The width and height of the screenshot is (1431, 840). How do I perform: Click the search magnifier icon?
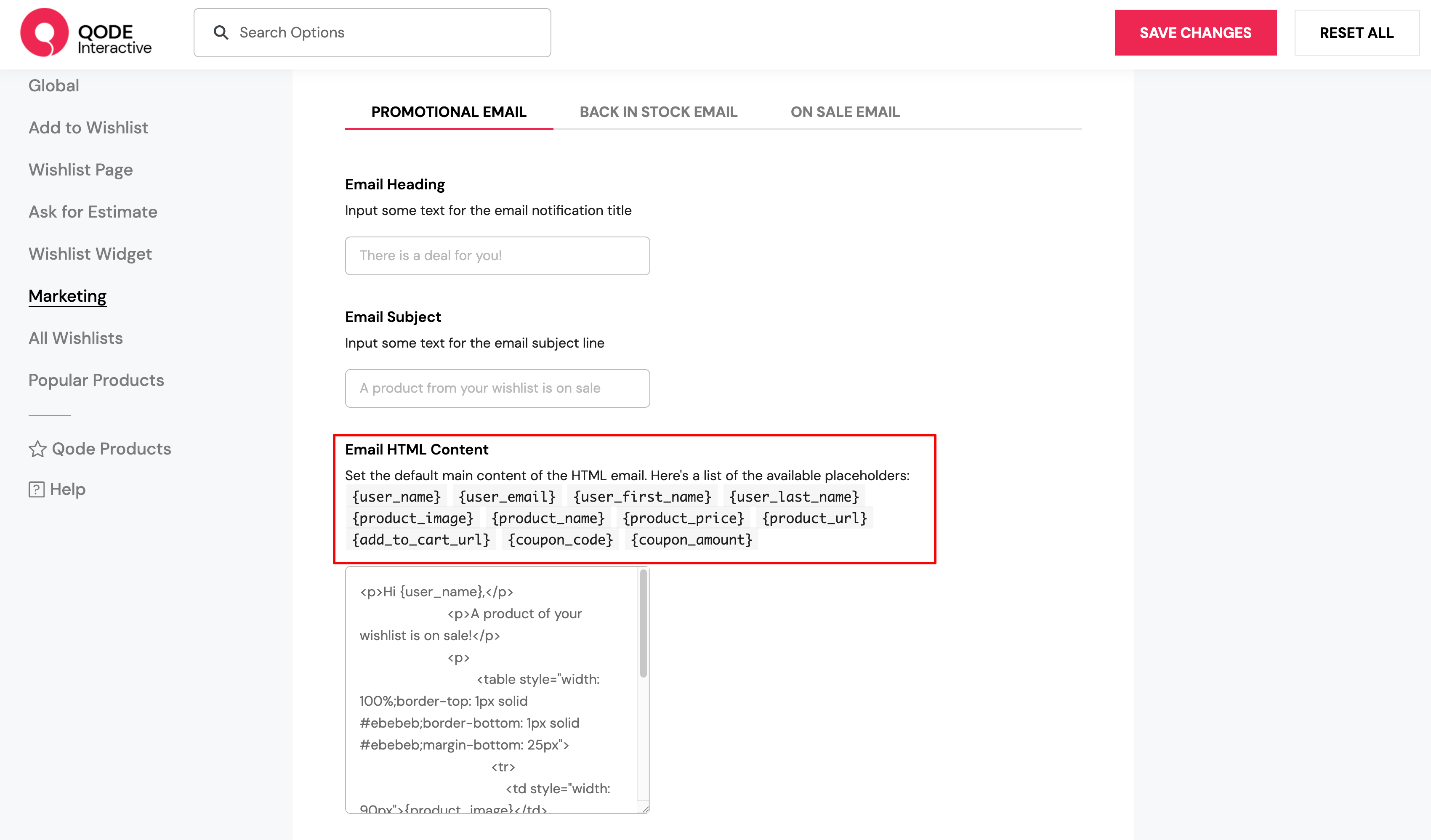click(221, 33)
